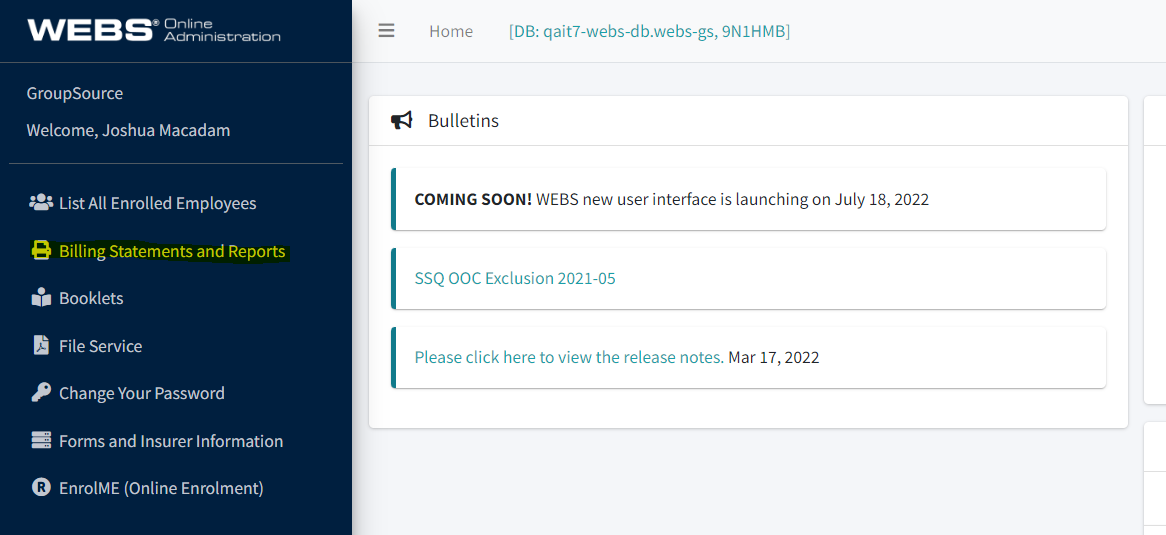Open the SSQ OOC Exclusion 2021-05 bulletin
The image size is (1166, 535).
(x=515, y=278)
